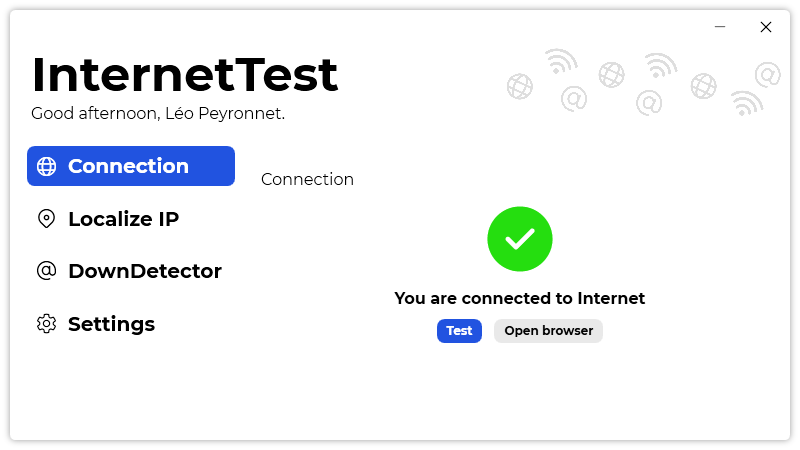The height and width of the screenshot is (450, 800).
Task: Click the InternetTest title heading
Action: click(x=185, y=74)
